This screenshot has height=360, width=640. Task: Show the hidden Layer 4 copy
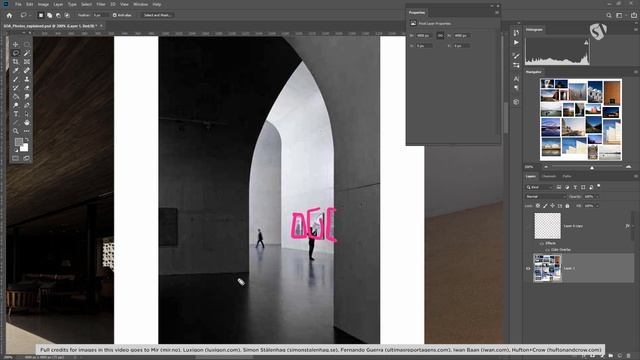point(528,226)
